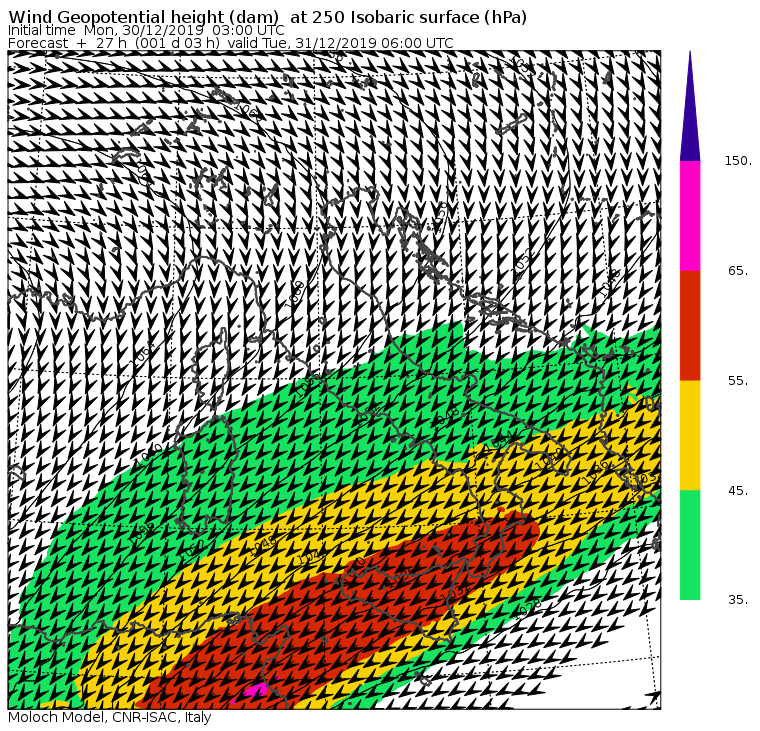Click the Moloch Model, CNR-ISAC, Italy credit
Screen dimensions: 760x731
[x=110, y=717]
